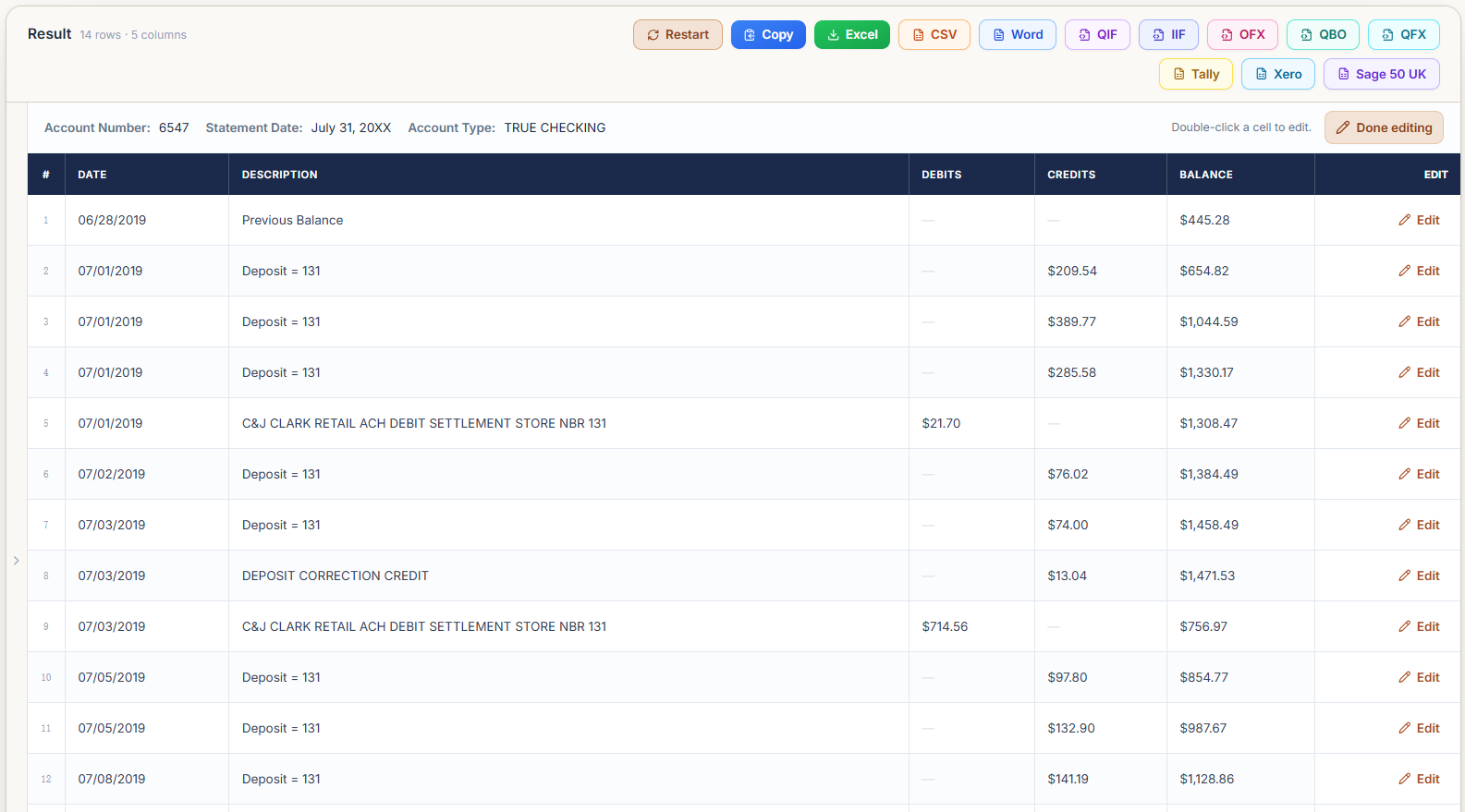Download the result as Excel
This screenshot has height=812, width=1465.
click(x=852, y=35)
